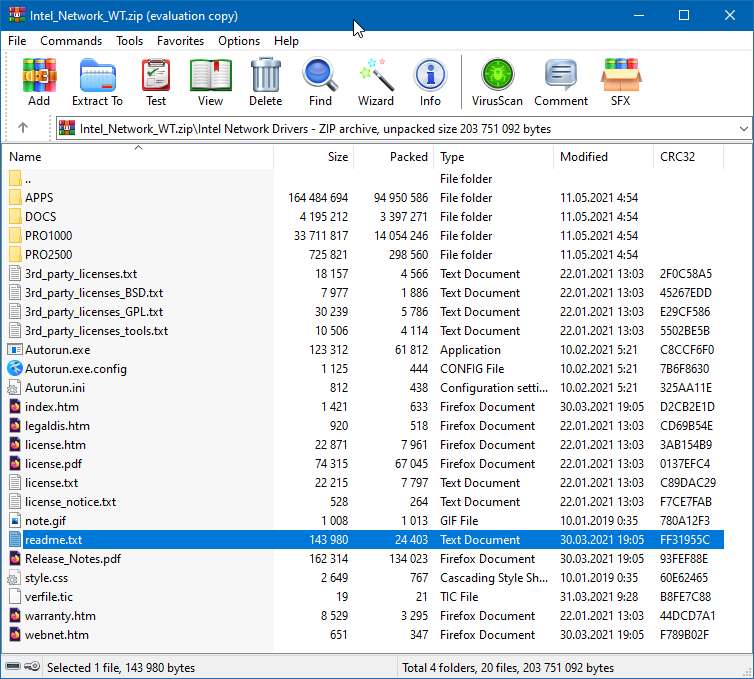
Task: Open the Find magnifier tool
Action: click(320, 82)
